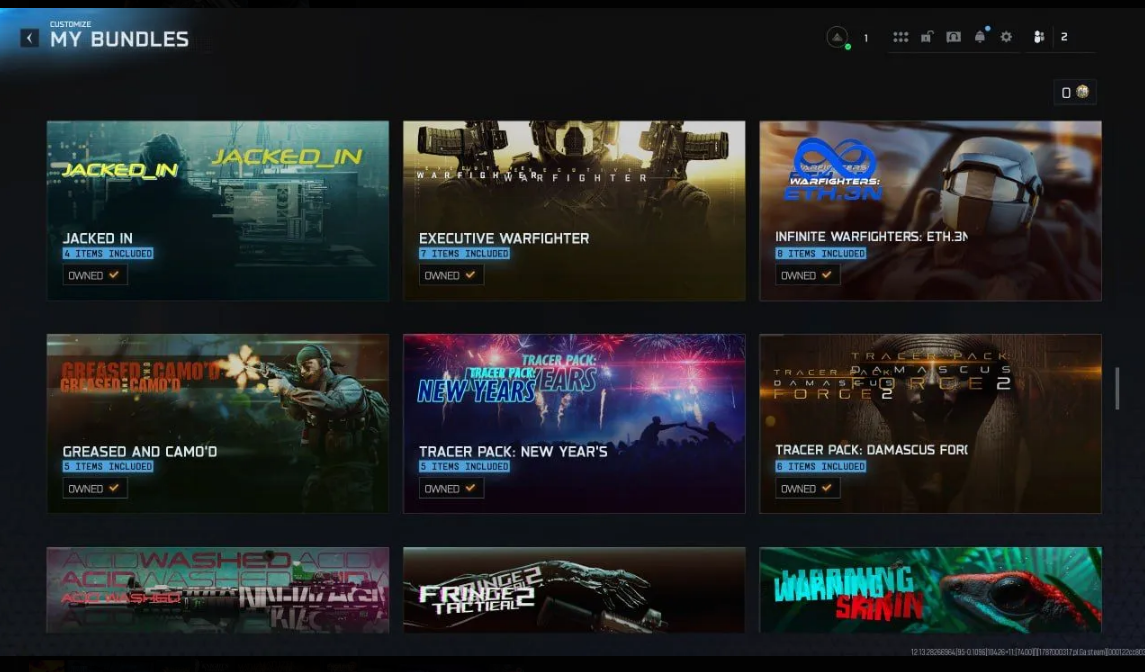The width and height of the screenshot is (1145, 672).
Task: Select the Fringe Tactical 2 bundle card
Action: click(x=574, y=590)
